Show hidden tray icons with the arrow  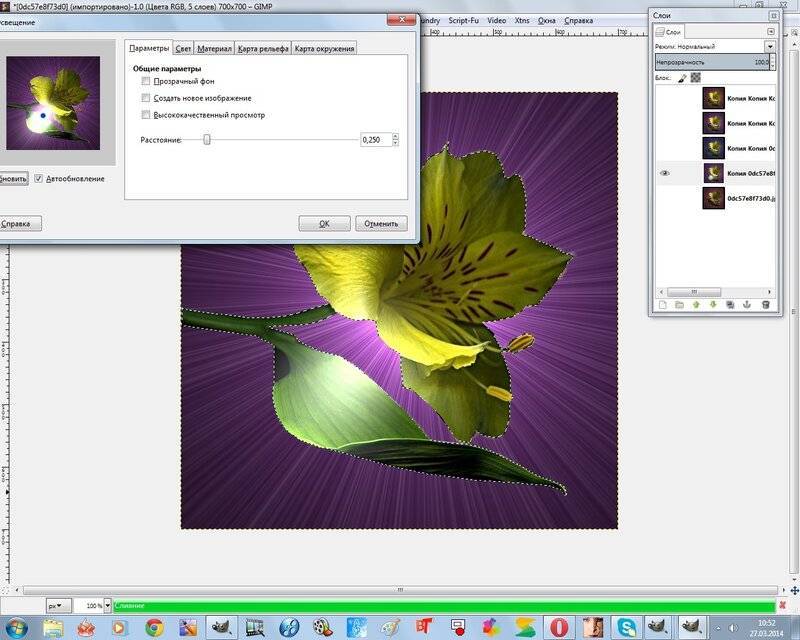coord(718,628)
